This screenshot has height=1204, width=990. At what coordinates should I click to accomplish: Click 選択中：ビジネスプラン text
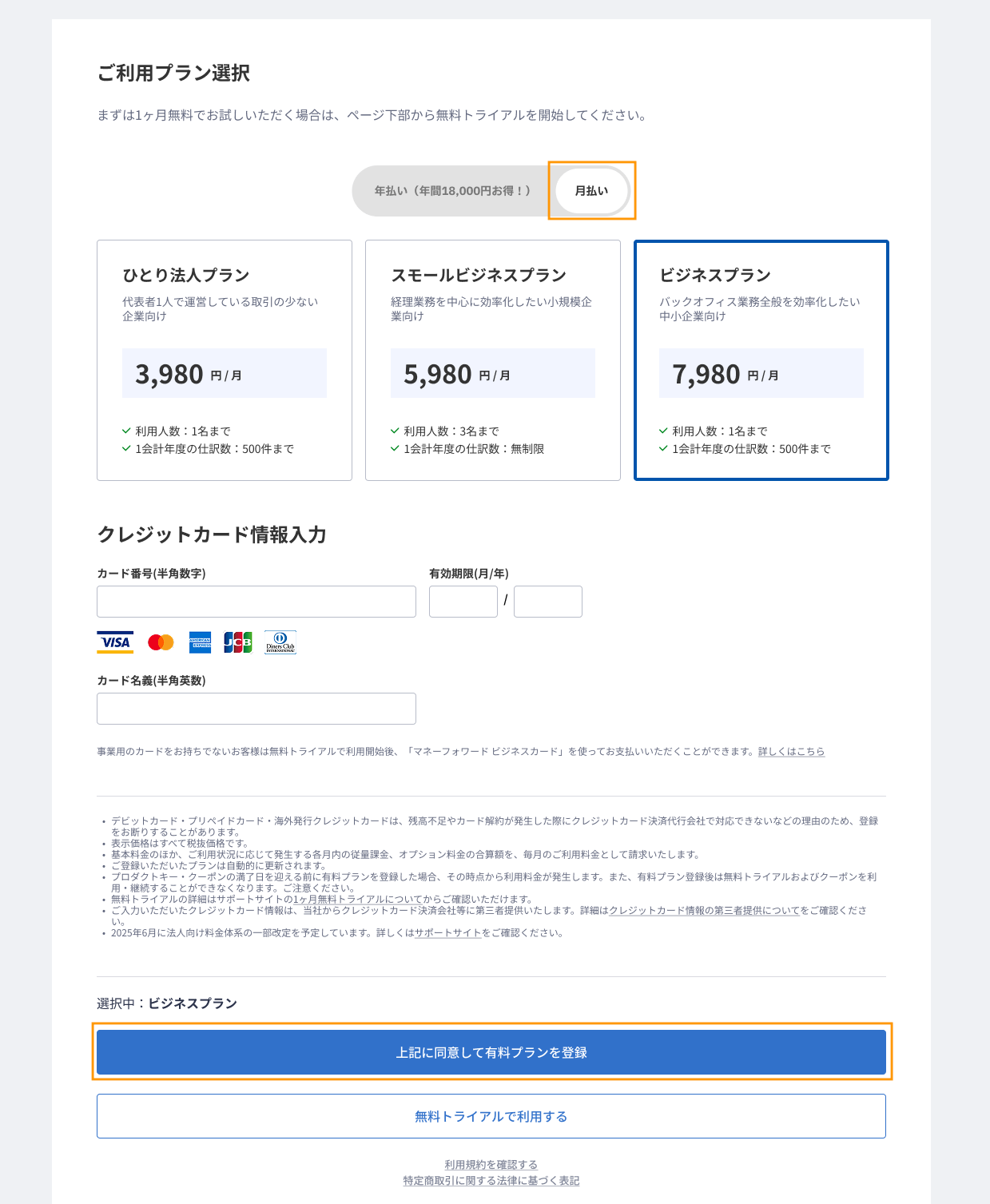click(x=167, y=1003)
